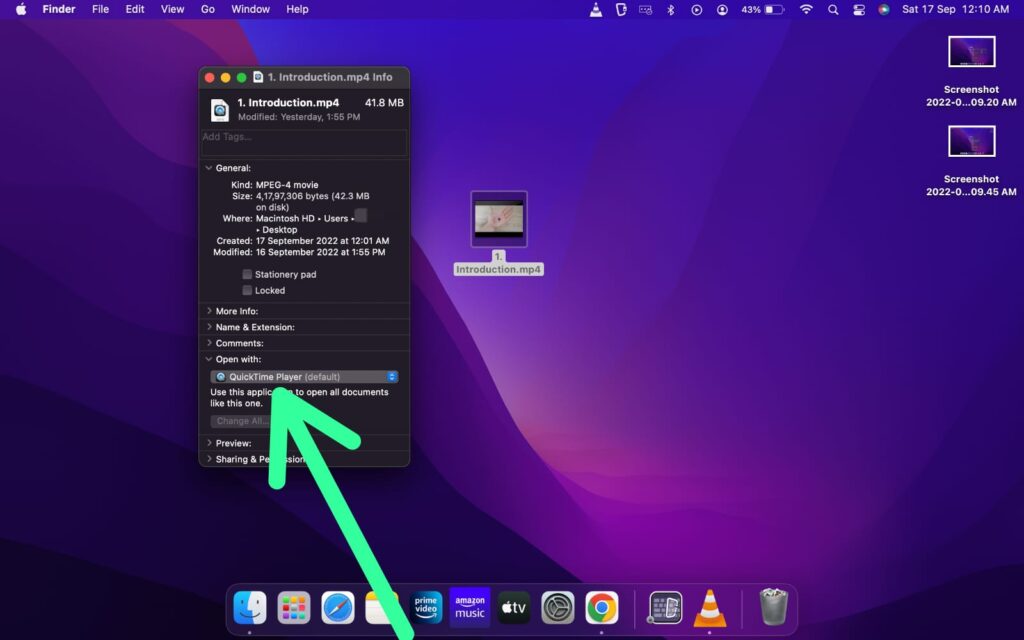Screen dimensions: 1024x640
Task: Open the Go menu in the menu bar
Action: 207,9
